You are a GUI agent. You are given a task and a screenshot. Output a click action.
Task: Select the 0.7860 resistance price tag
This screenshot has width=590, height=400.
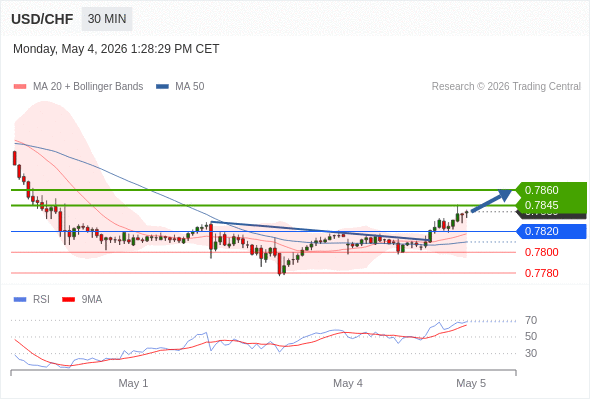pos(551,190)
